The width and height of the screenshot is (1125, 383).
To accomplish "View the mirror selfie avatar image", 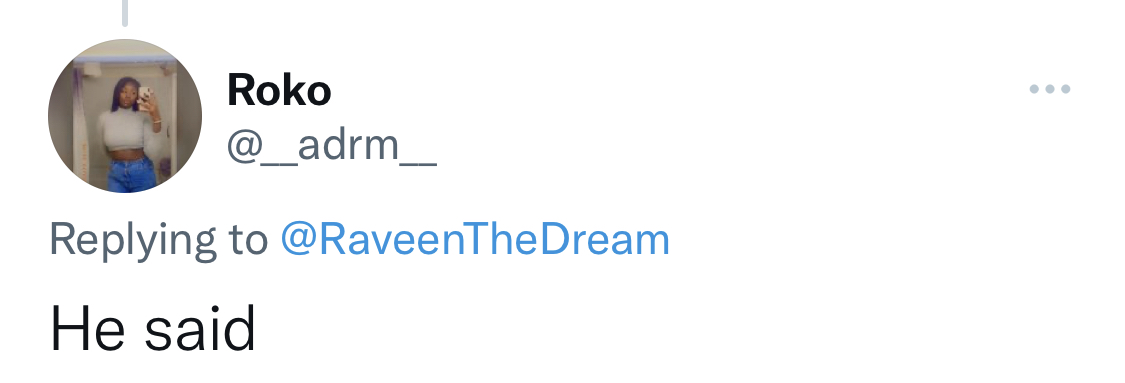I will pos(125,116).
